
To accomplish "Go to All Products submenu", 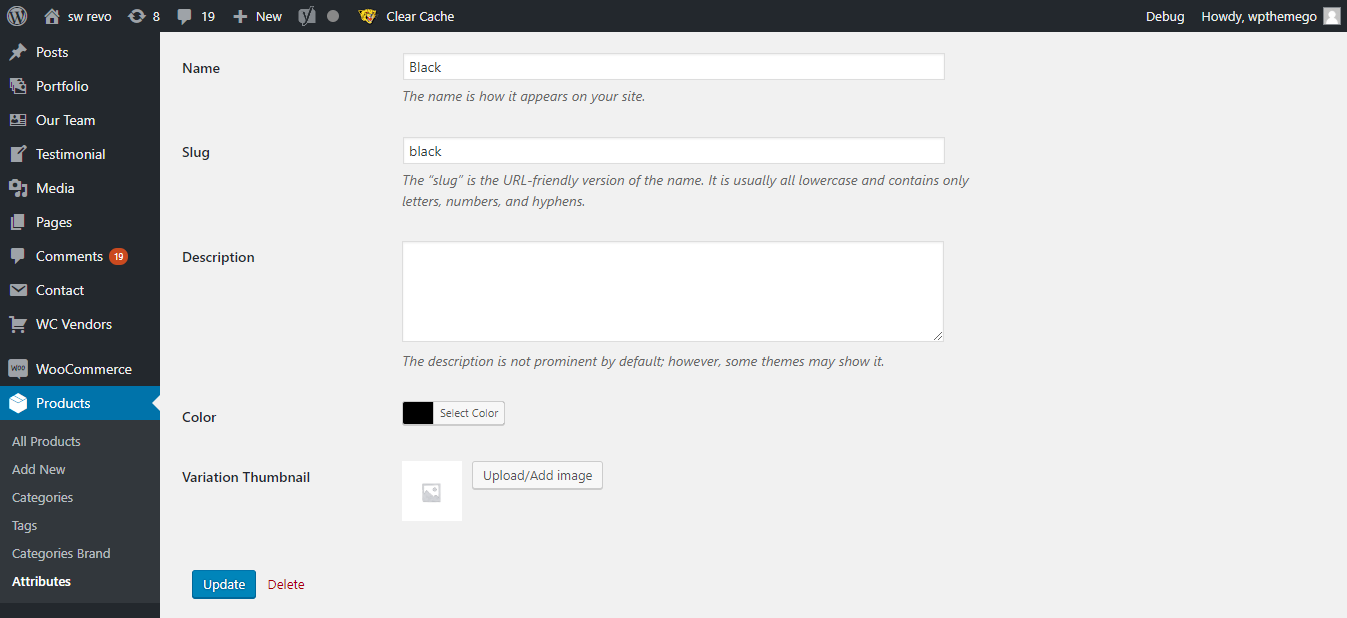I will [x=46, y=441].
